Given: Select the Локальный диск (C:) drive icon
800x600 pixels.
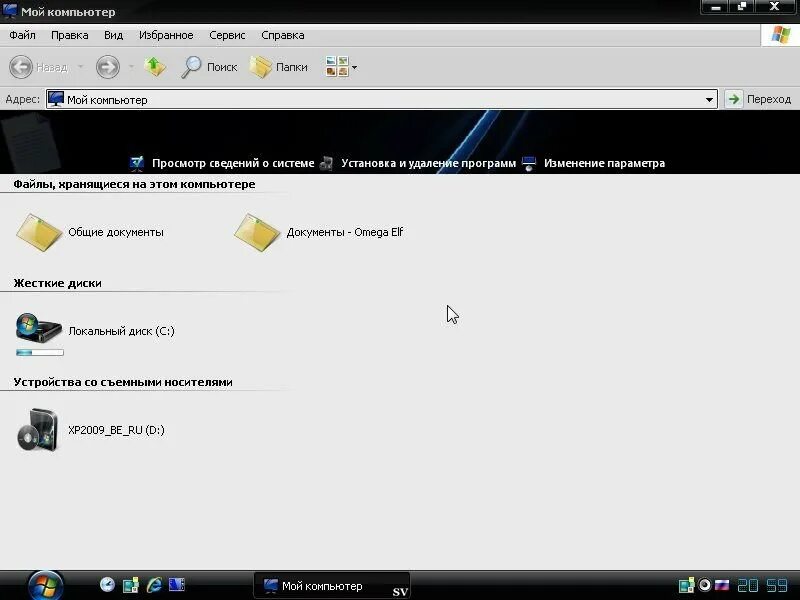Looking at the screenshot, I should click(x=39, y=328).
